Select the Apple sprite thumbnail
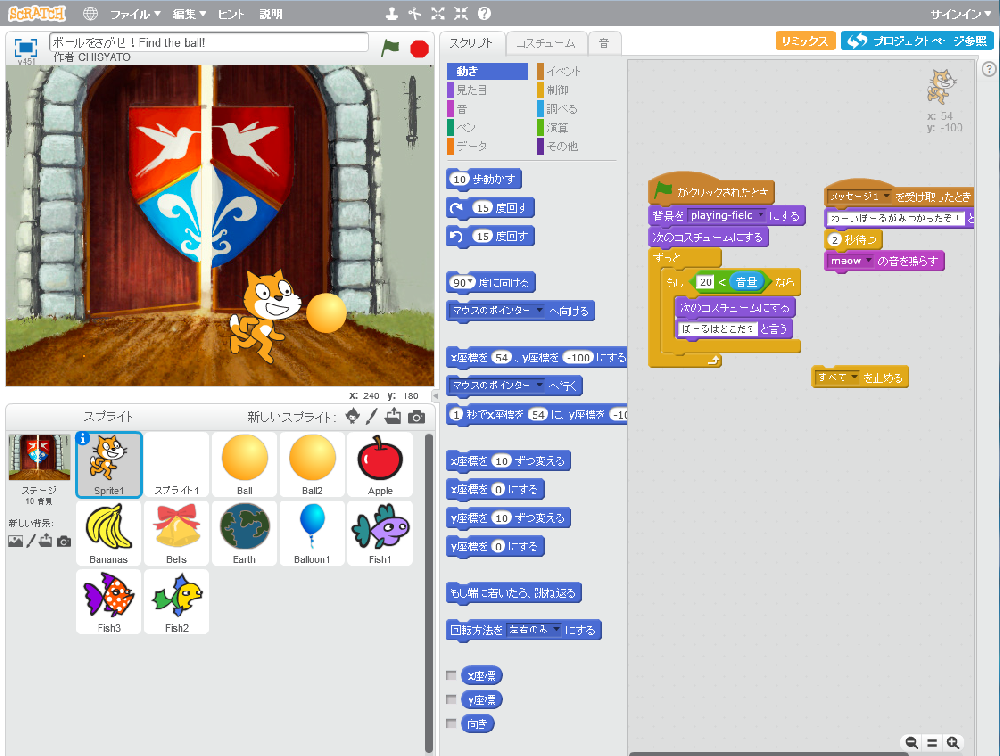This screenshot has height=756, width=1000. pos(380,464)
